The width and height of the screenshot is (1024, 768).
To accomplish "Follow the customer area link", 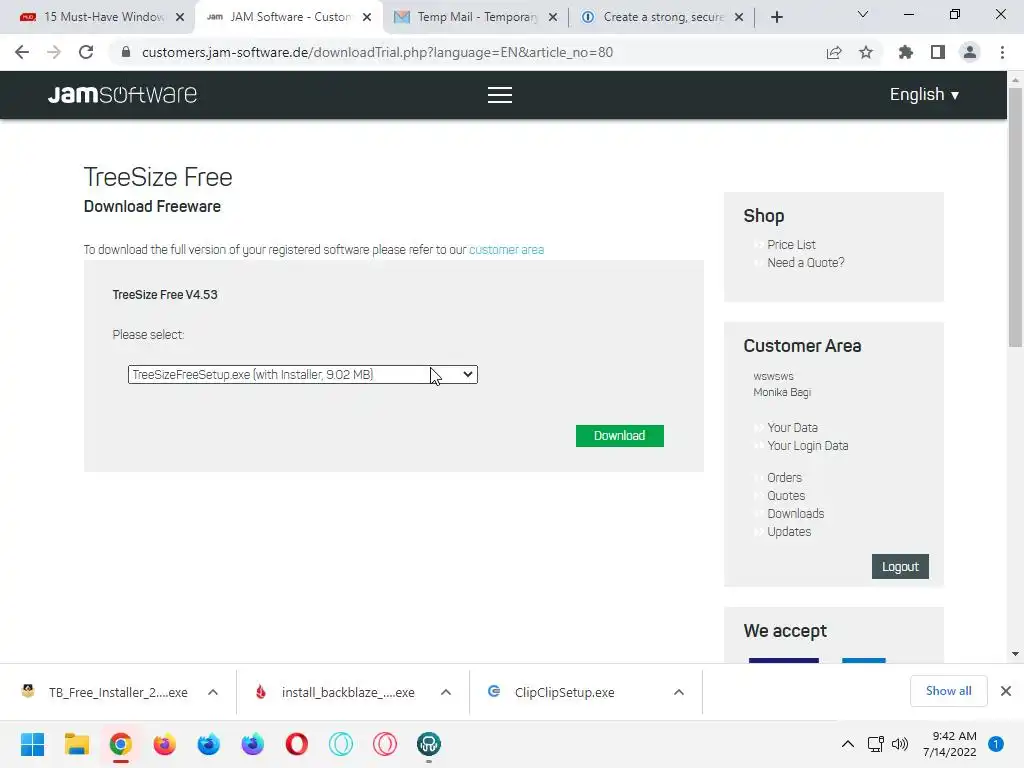I will 506,249.
